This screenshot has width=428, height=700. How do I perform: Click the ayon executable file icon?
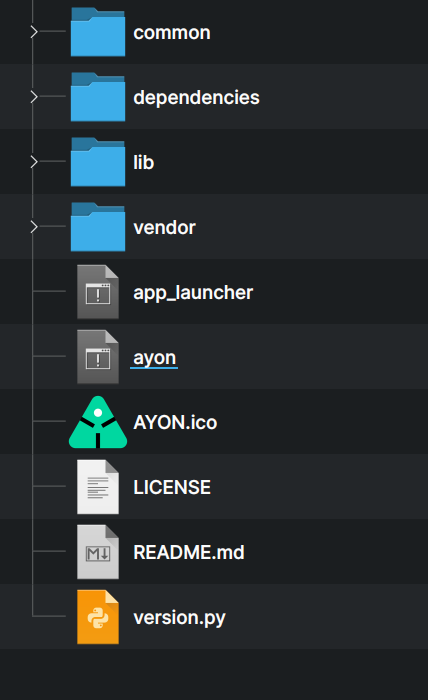tap(98, 357)
